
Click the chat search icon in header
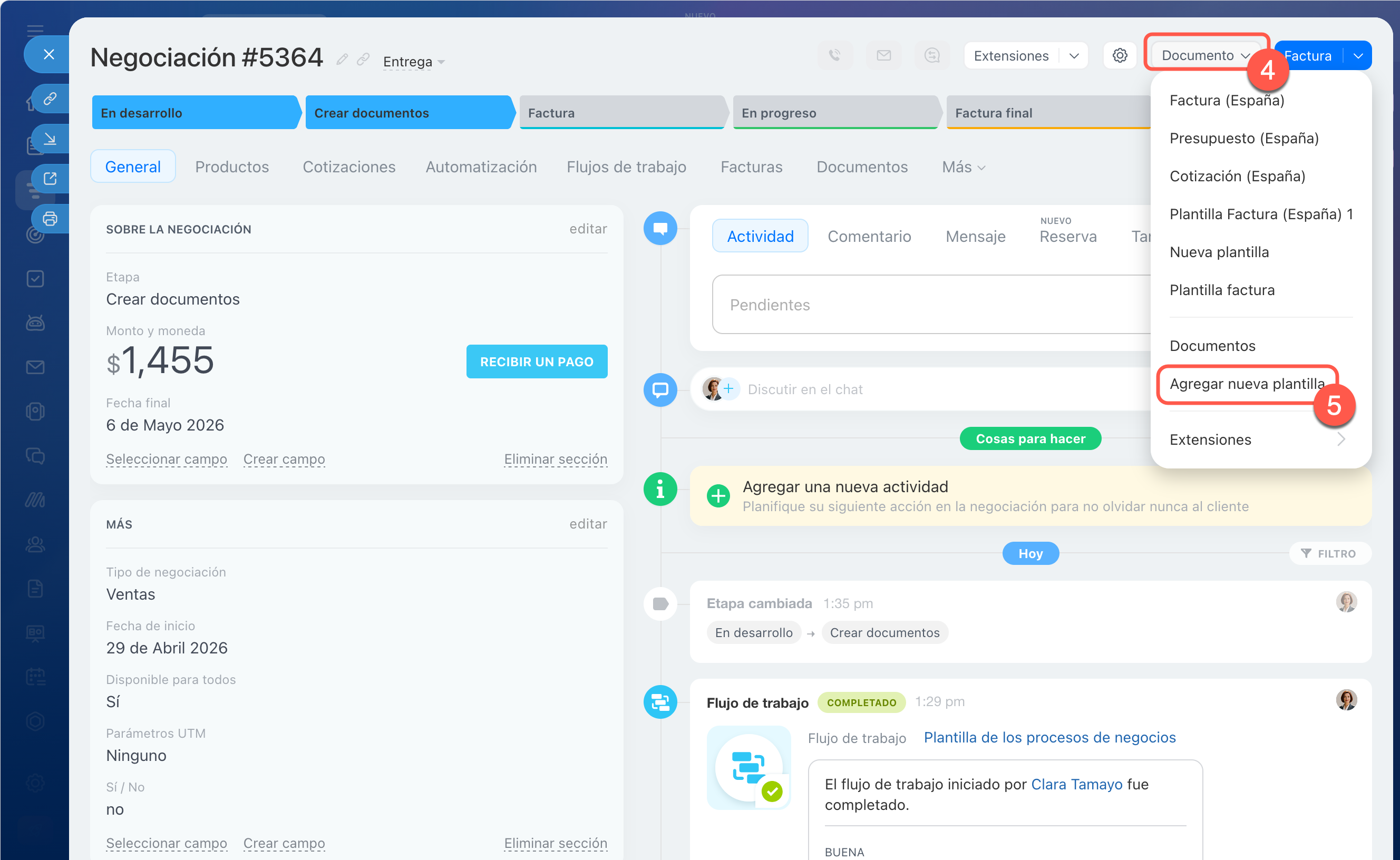tap(932, 55)
